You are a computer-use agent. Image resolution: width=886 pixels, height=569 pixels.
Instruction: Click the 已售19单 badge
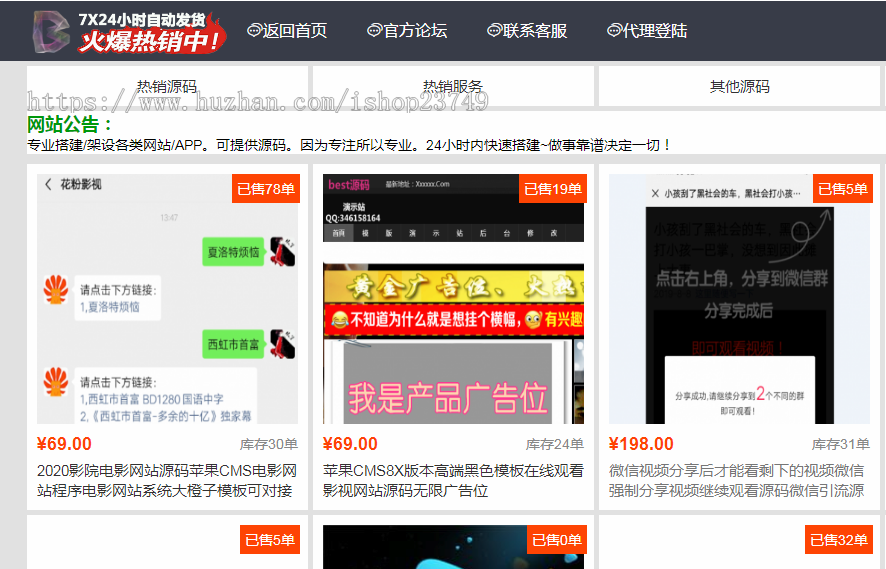click(x=553, y=189)
